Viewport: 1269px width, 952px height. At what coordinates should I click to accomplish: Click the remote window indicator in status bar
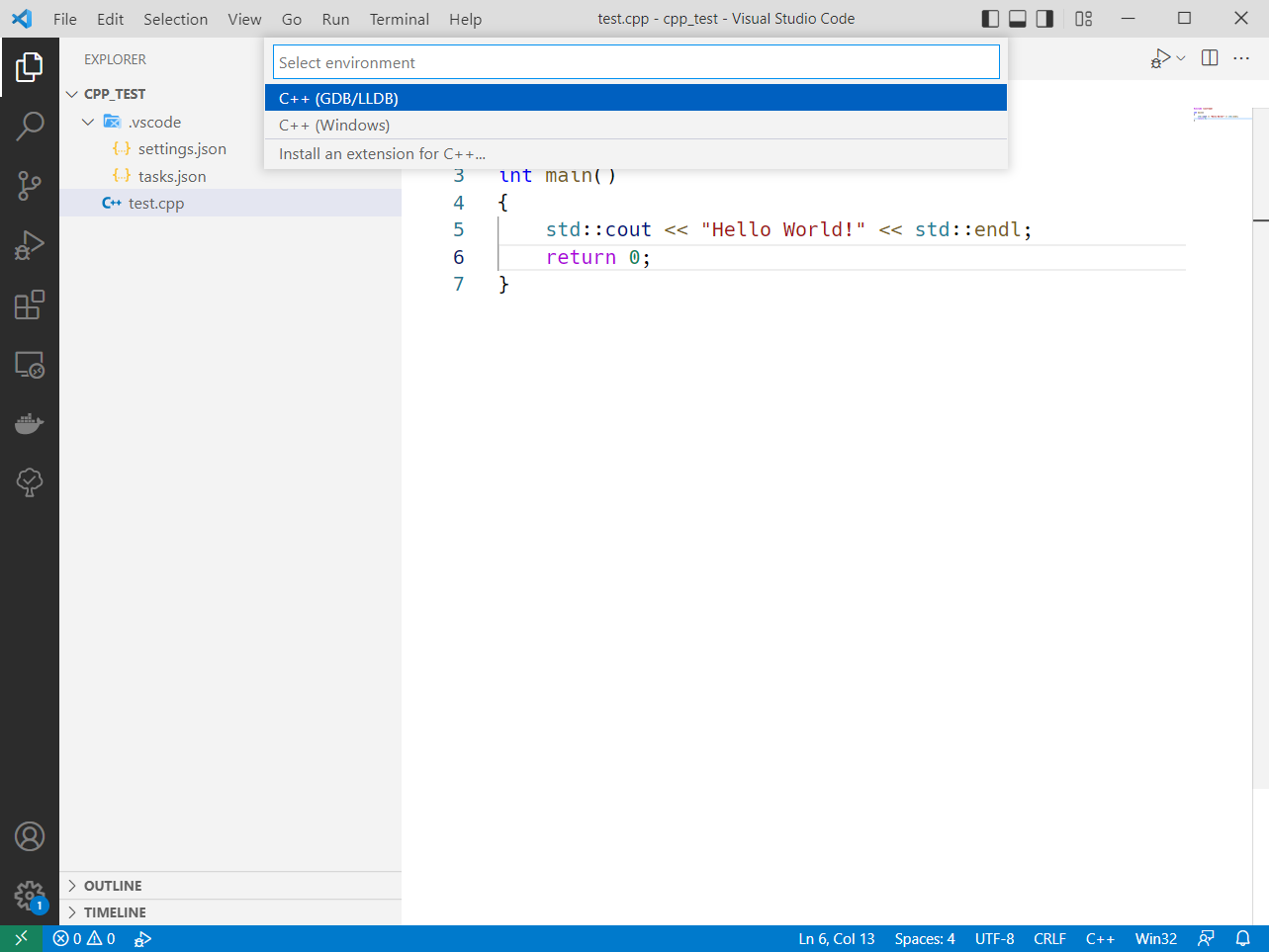[21, 938]
